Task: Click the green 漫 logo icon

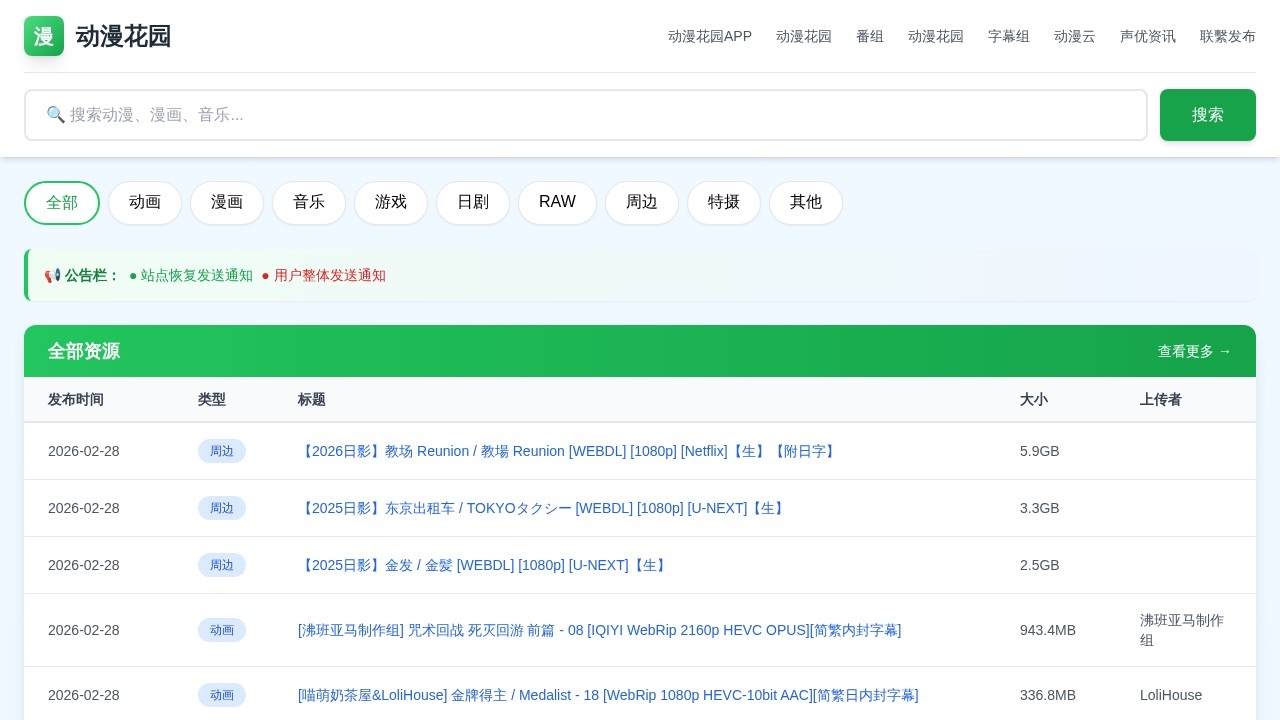Action: tap(43, 36)
